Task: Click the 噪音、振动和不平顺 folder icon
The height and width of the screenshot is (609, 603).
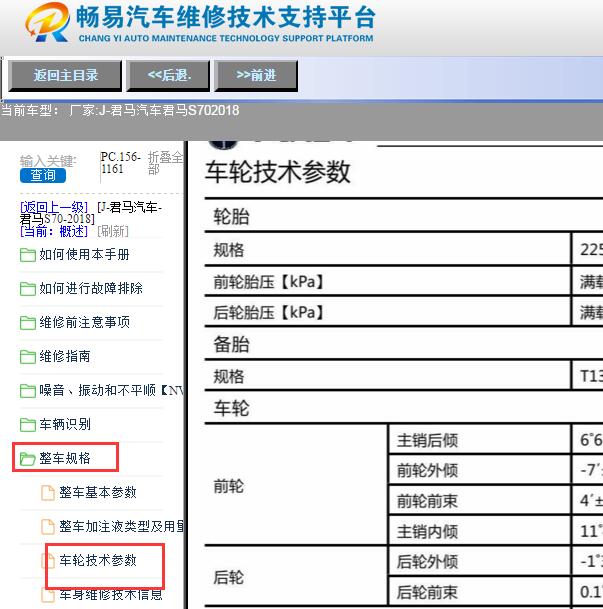Action: (x=28, y=391)
